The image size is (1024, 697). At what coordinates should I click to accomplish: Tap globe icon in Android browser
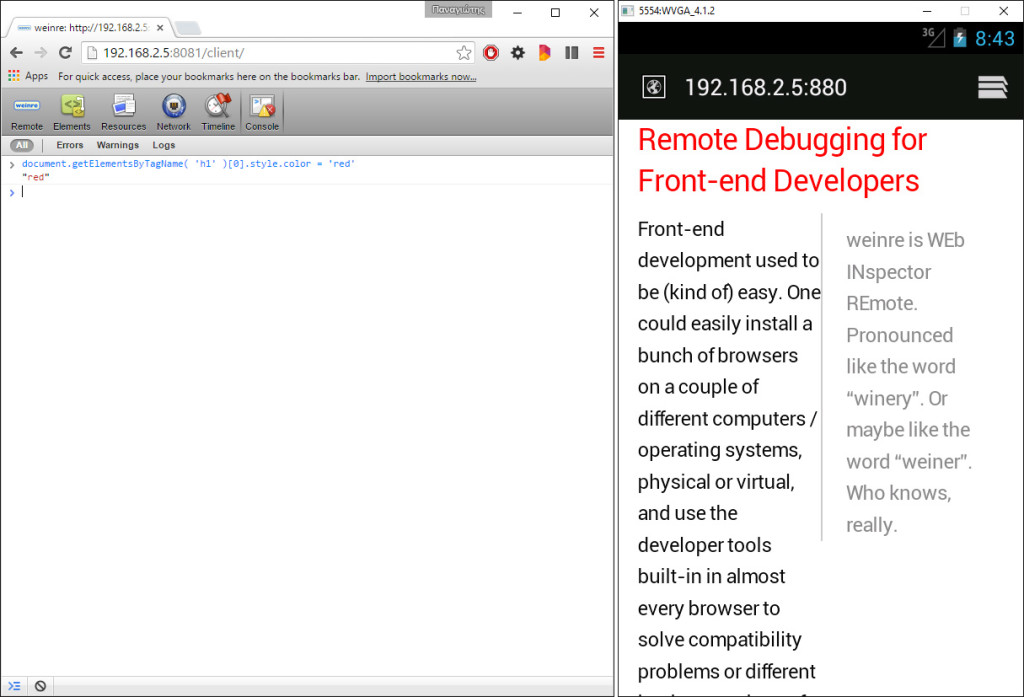click(x=654, y=87)
